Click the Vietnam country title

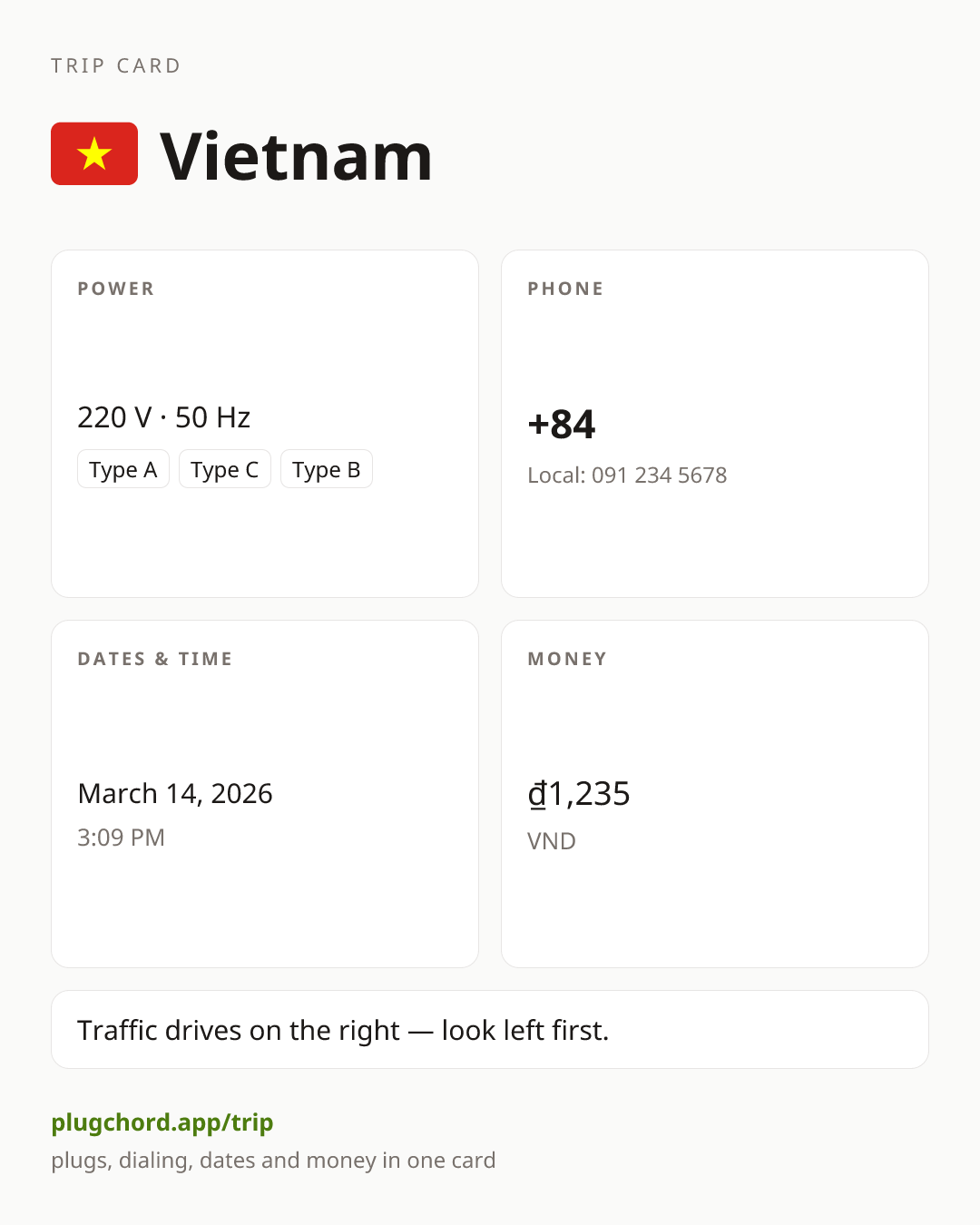pyautogui.click(x=296, y=156)
